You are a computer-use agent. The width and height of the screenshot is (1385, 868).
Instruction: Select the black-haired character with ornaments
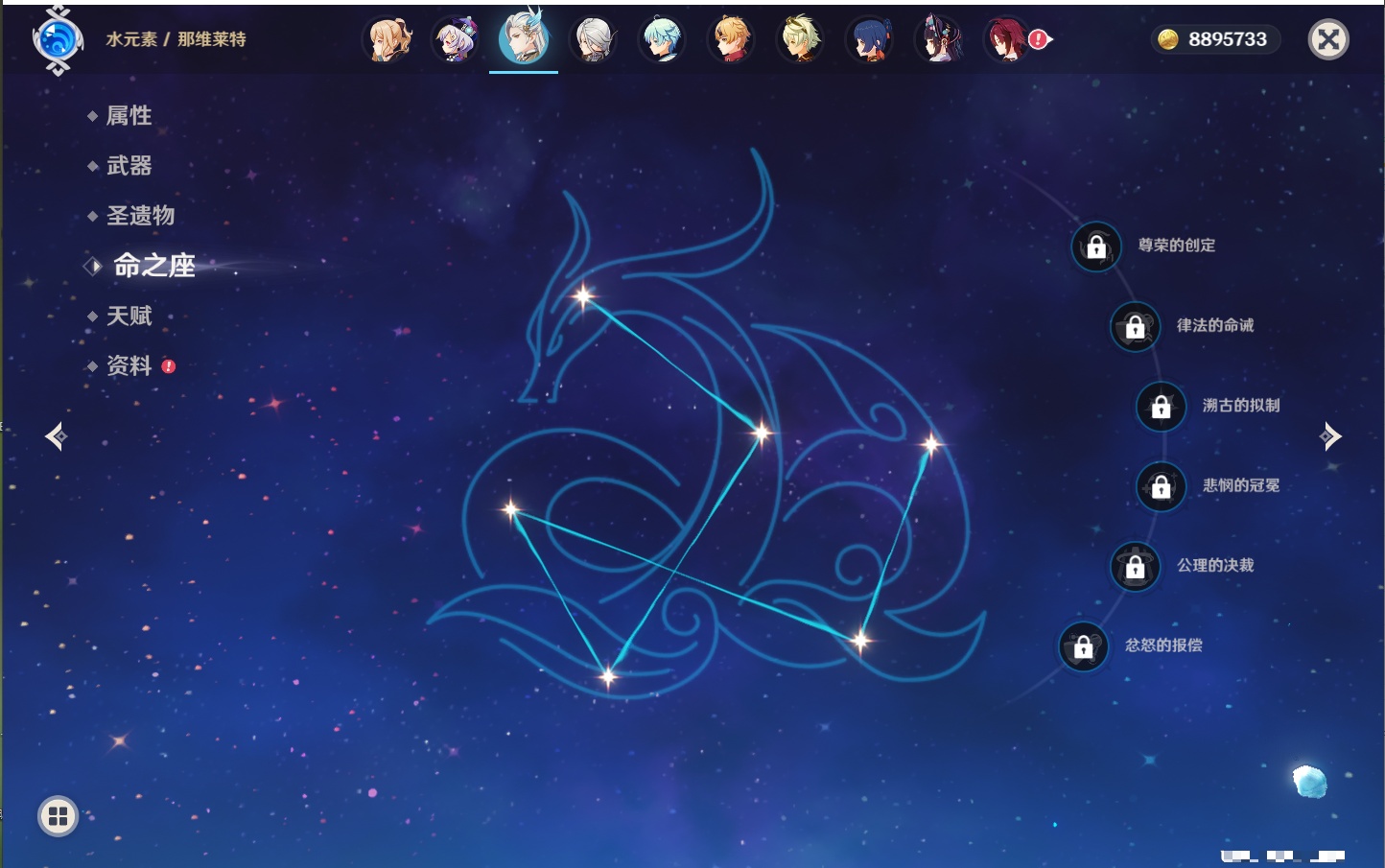pyautogui.click(x=938, y=40)
